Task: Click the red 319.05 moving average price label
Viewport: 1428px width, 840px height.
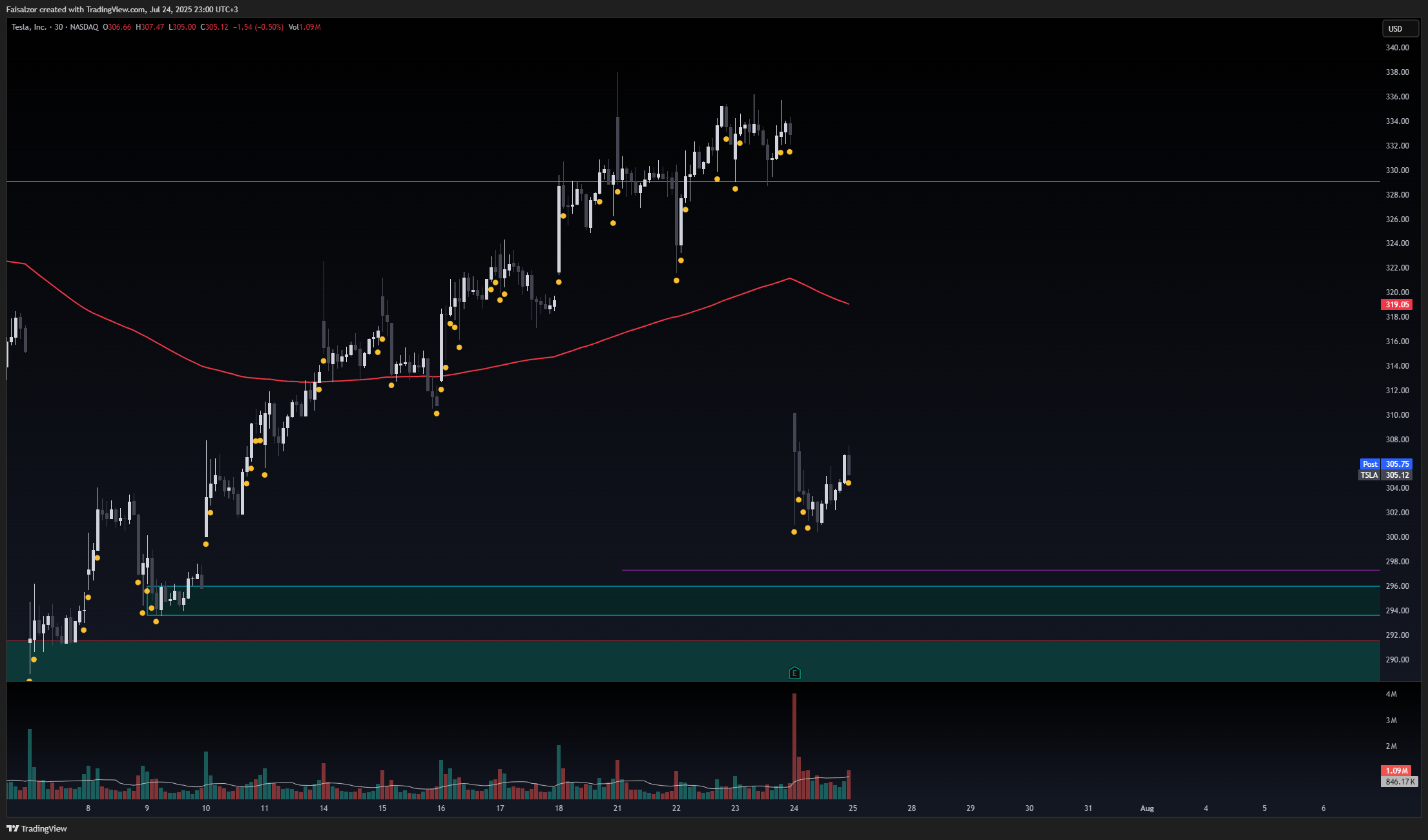Action: [1396, 305]
